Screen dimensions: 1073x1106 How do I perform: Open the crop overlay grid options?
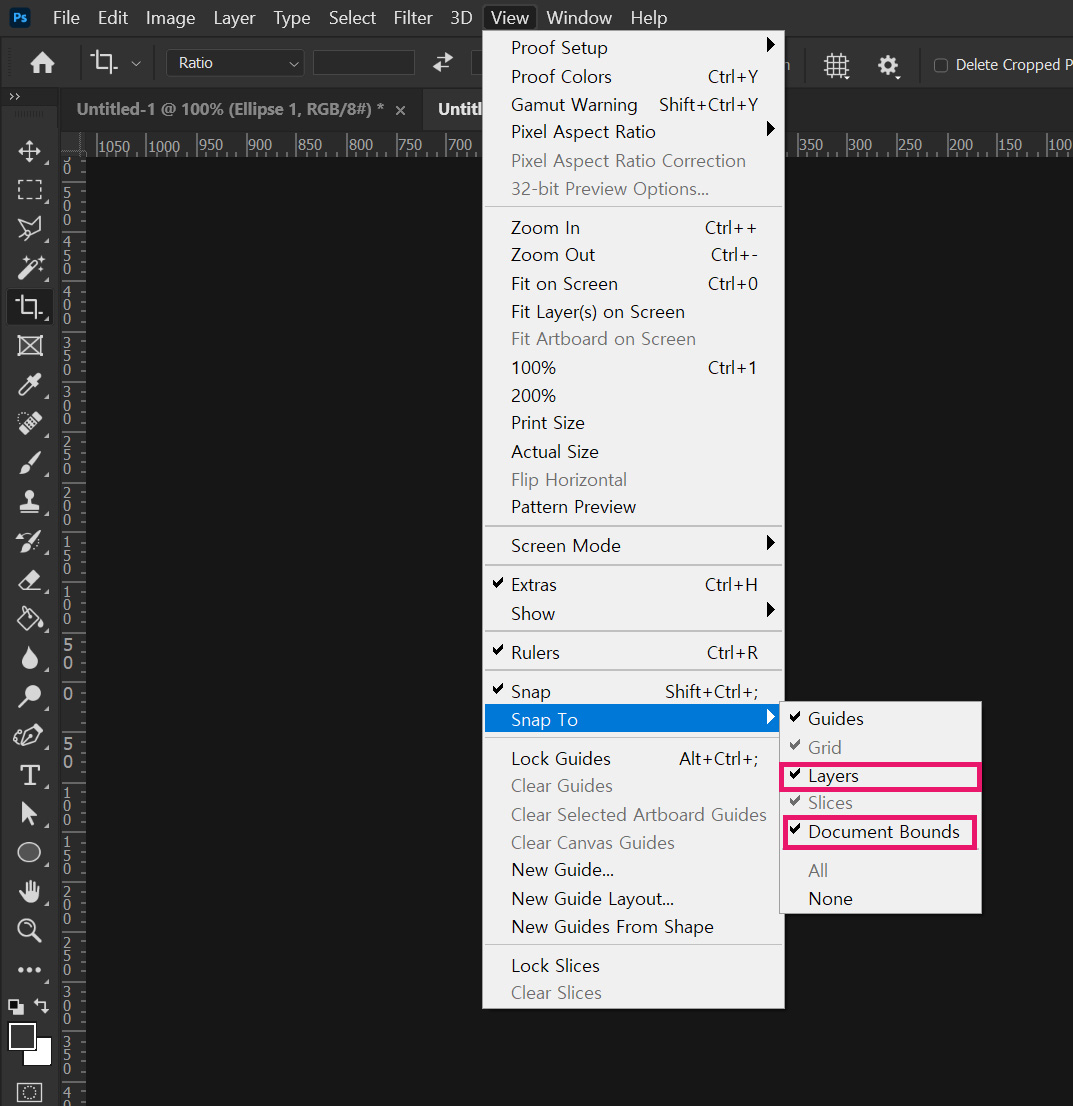tap(837, 66)
